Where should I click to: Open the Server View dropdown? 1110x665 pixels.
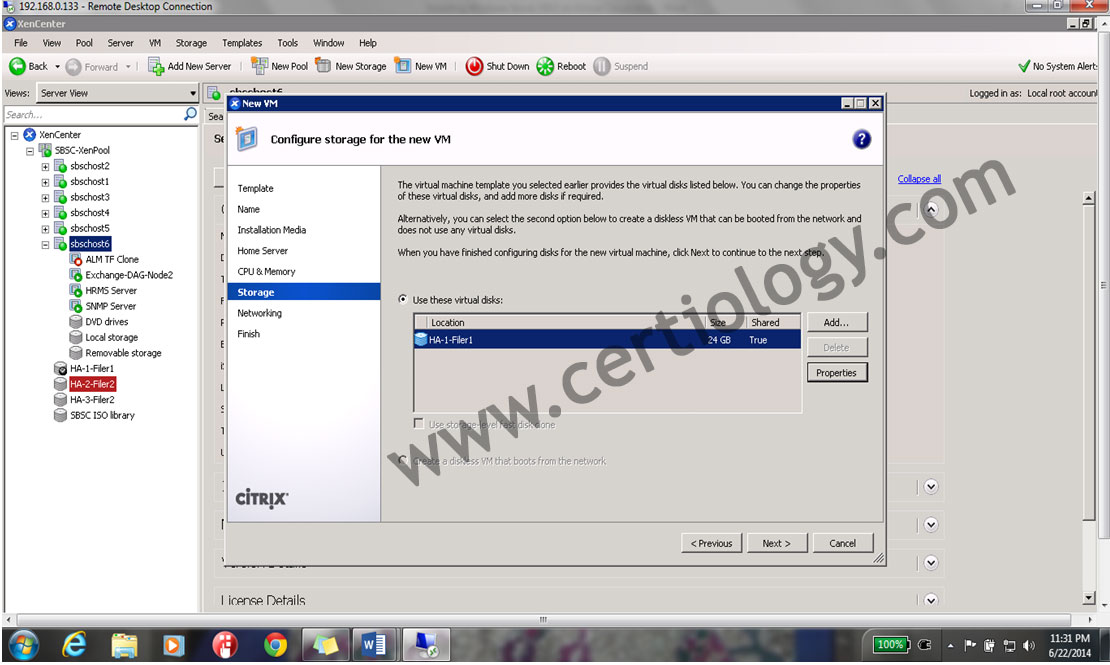coord(118,93)
